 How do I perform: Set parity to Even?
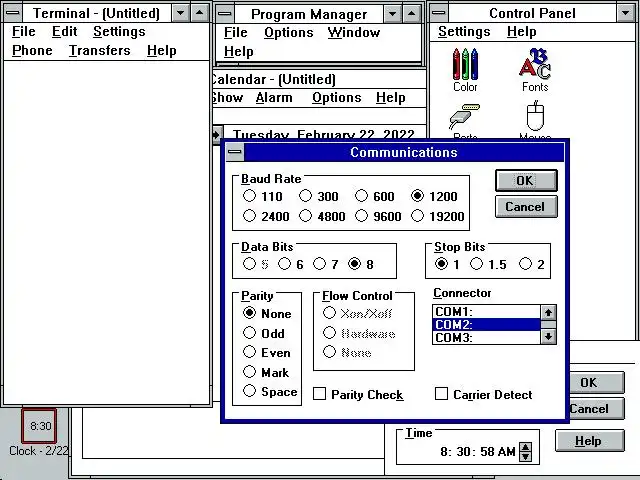pos(267,352)
